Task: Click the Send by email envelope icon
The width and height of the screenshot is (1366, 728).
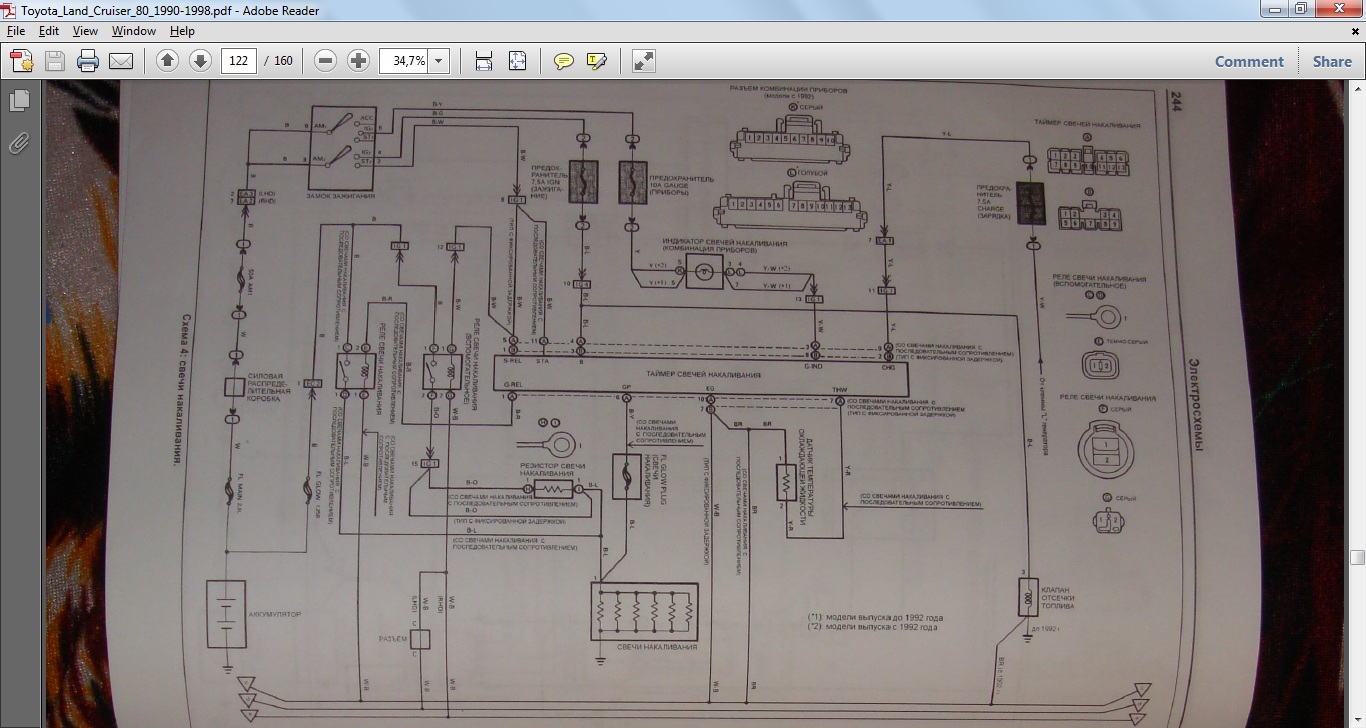Action: 120,61
